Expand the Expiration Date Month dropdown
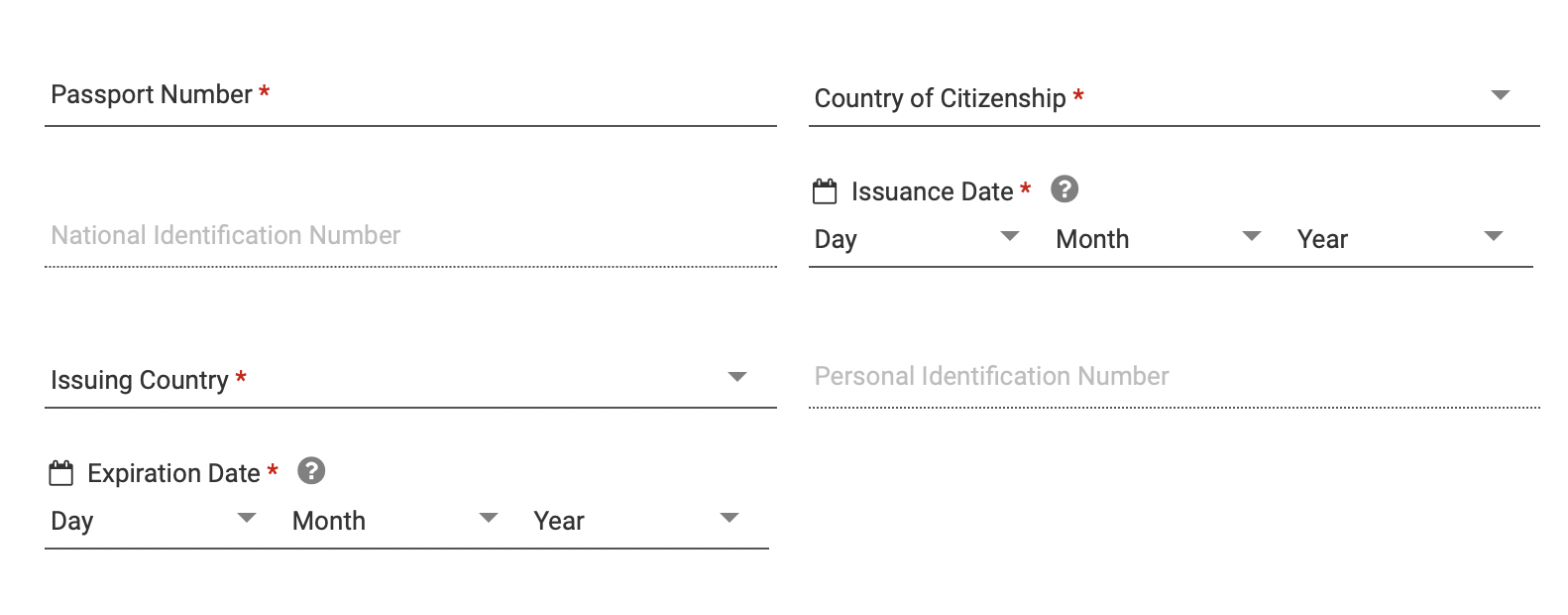 pos(395,521)
